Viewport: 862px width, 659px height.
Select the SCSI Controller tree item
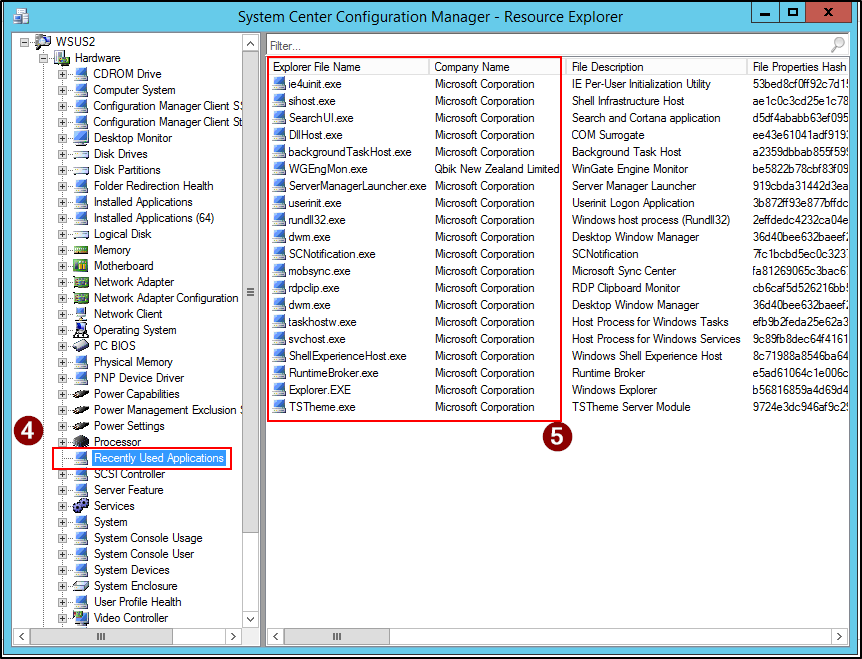coord(129,474)
